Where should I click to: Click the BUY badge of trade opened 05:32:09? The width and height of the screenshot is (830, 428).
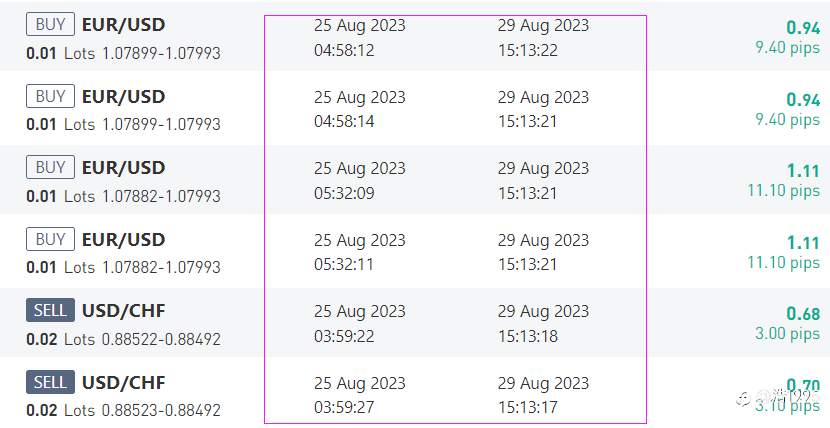point(50,168)
